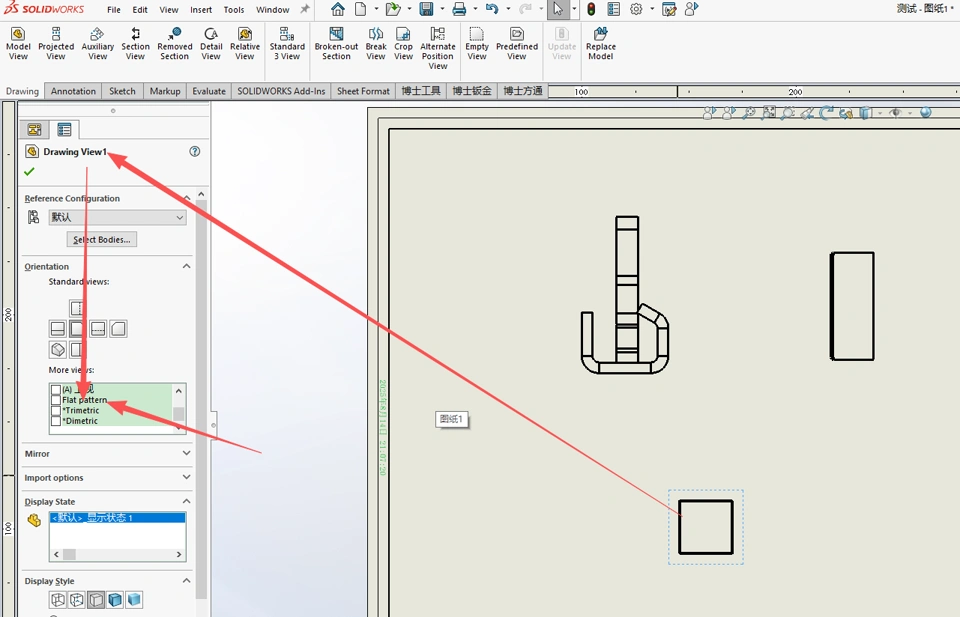The image size is (960, 617).
Task: Check the *Dimetric view checkbox
Action: pos(56,421)
